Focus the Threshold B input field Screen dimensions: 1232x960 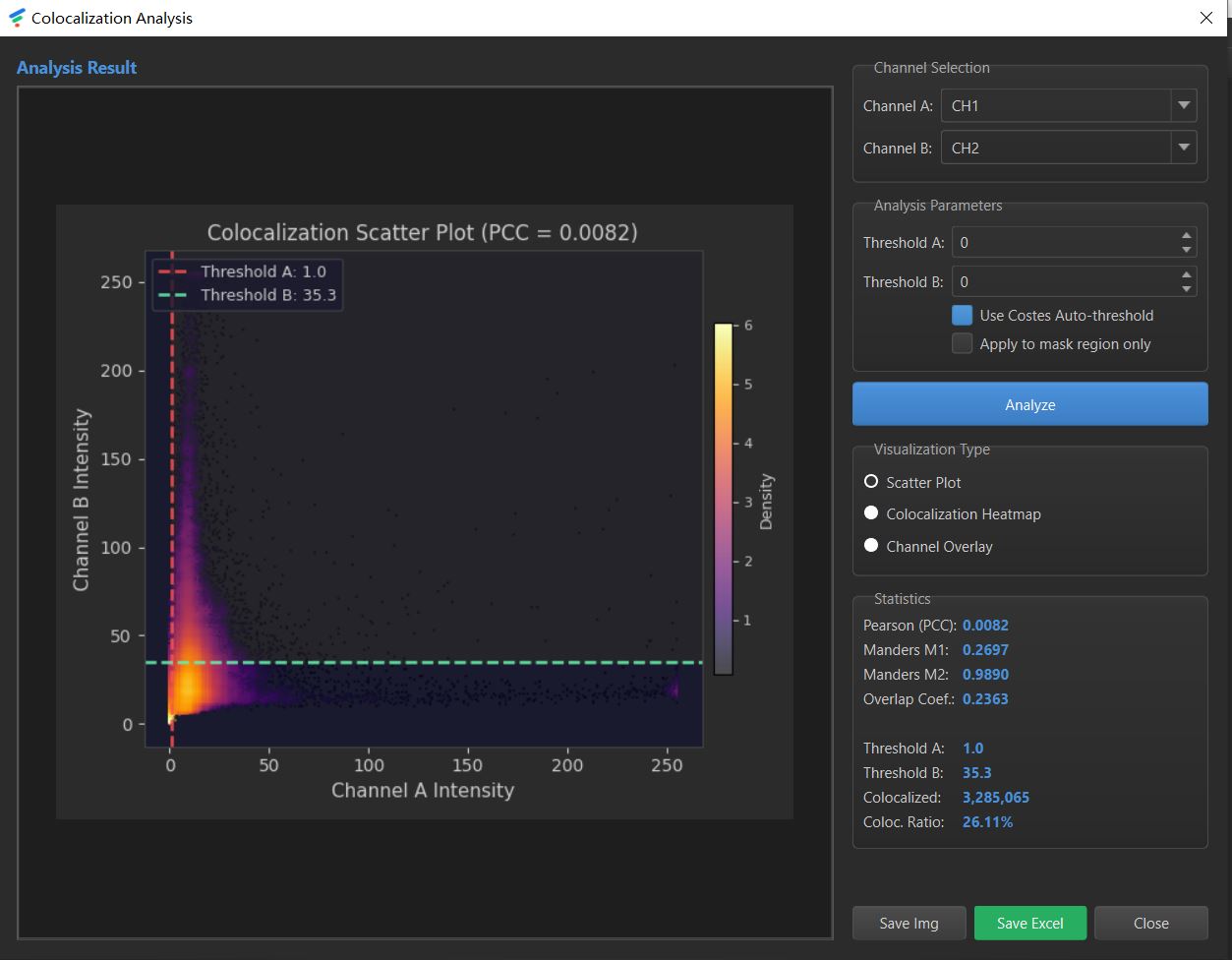(1065, 282)
